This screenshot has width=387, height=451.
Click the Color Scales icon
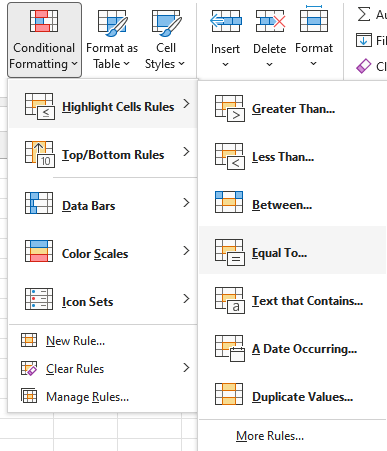pyautogui.click(x=39, y=251)
